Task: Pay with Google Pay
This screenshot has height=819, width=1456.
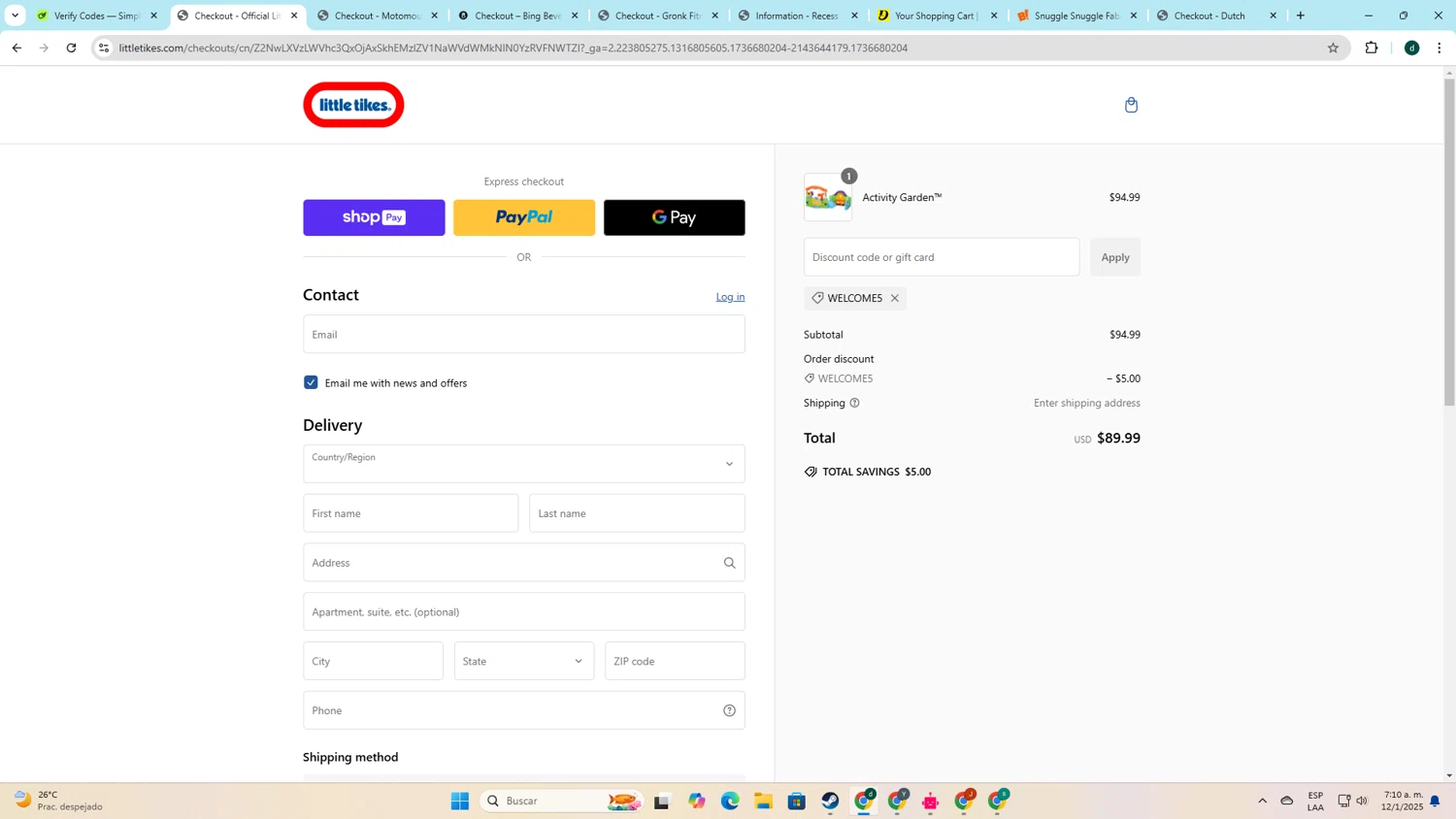Action: [675, 217]
